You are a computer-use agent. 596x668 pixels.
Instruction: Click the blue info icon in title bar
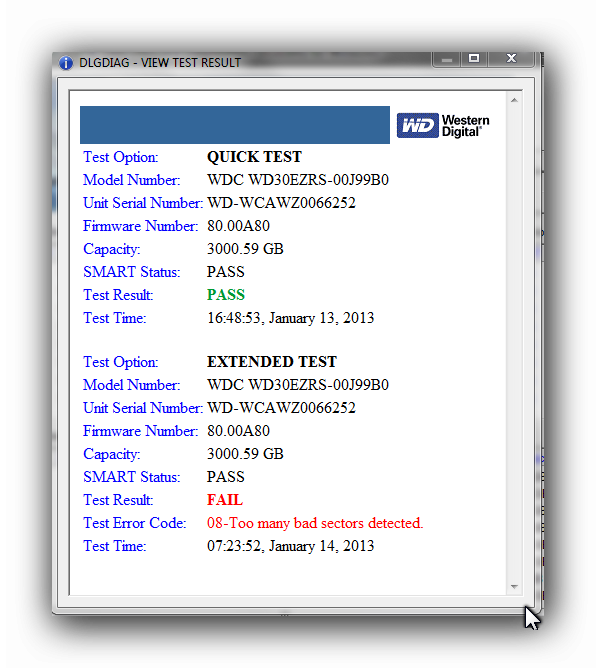click(66, 63)
